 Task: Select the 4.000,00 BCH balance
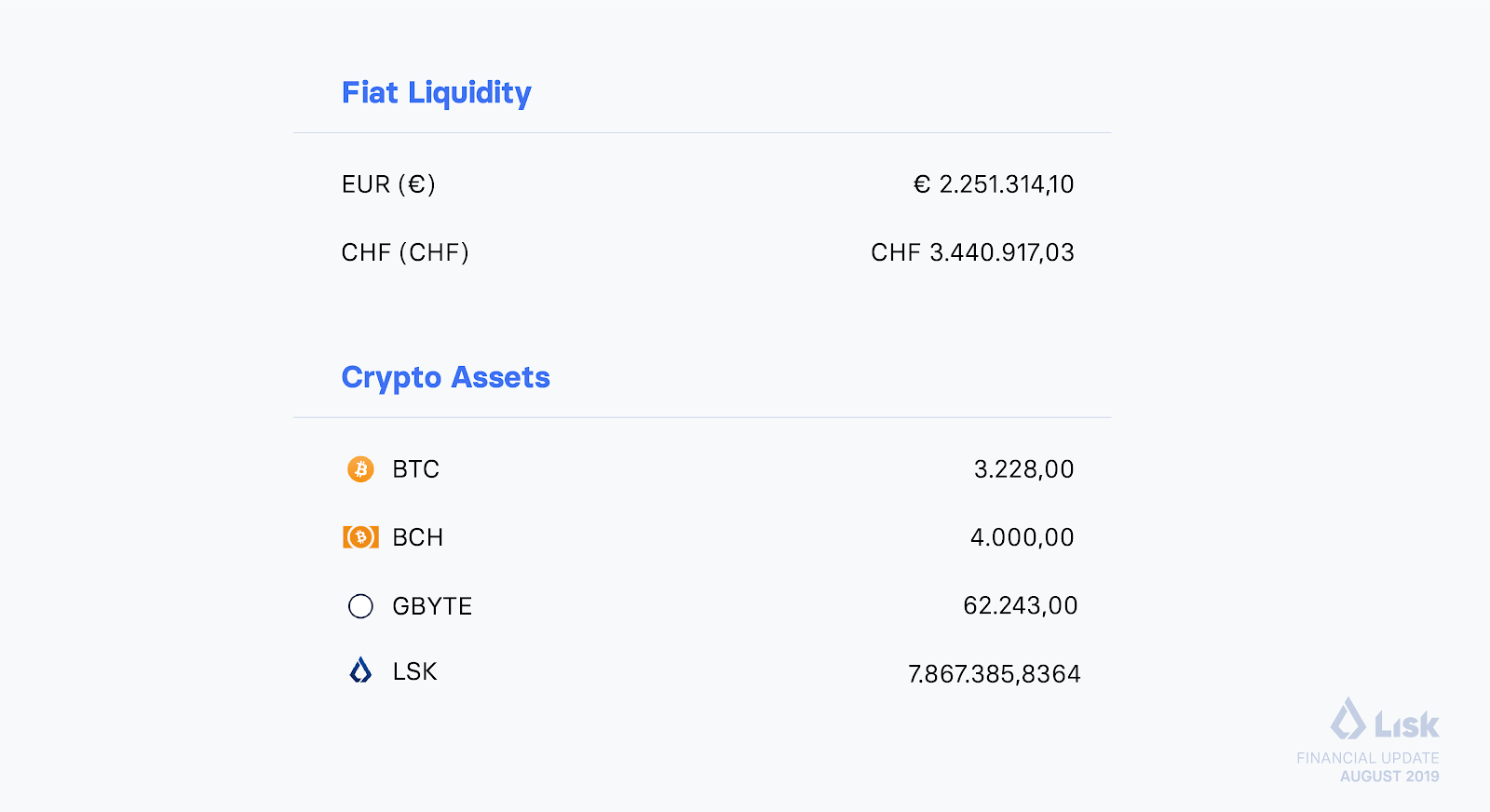click(1022, 537)
